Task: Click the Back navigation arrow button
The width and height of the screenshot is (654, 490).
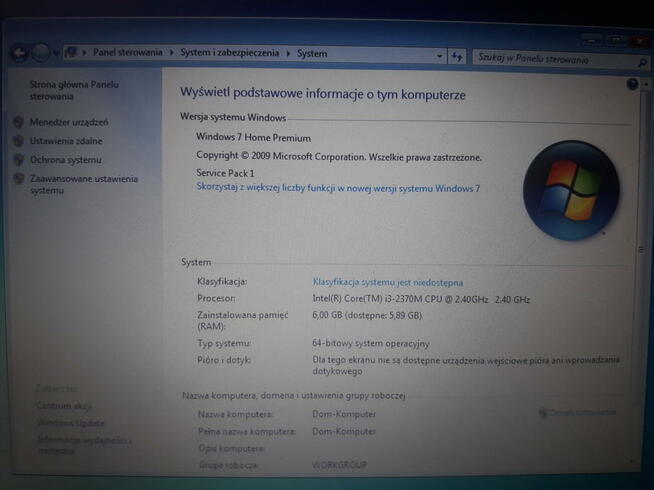Action: pos(19,53)
